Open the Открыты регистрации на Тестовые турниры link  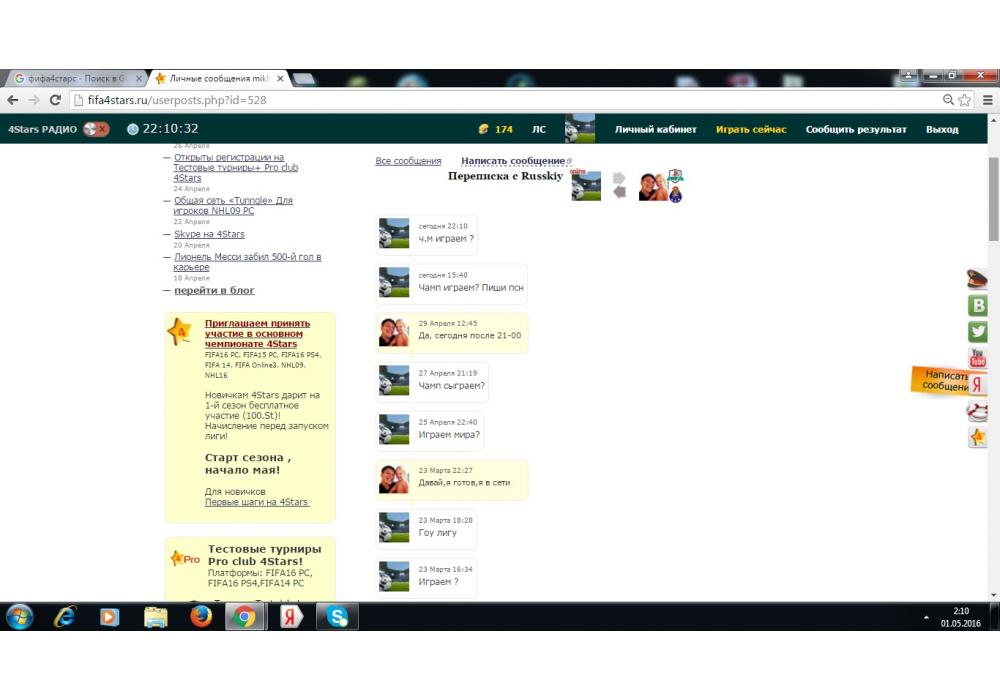235,167
